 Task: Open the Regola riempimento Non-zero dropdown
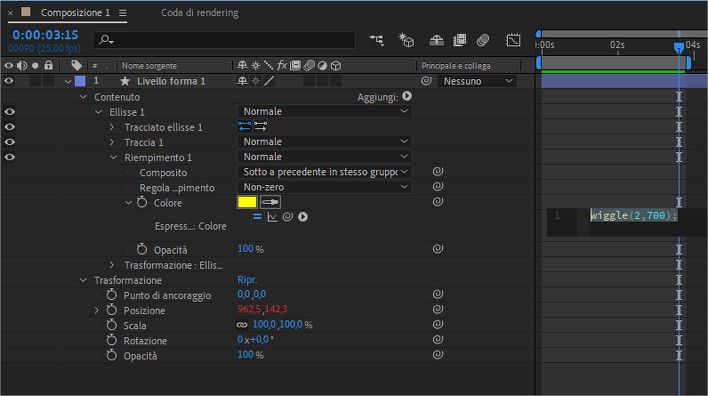[324, 186]
